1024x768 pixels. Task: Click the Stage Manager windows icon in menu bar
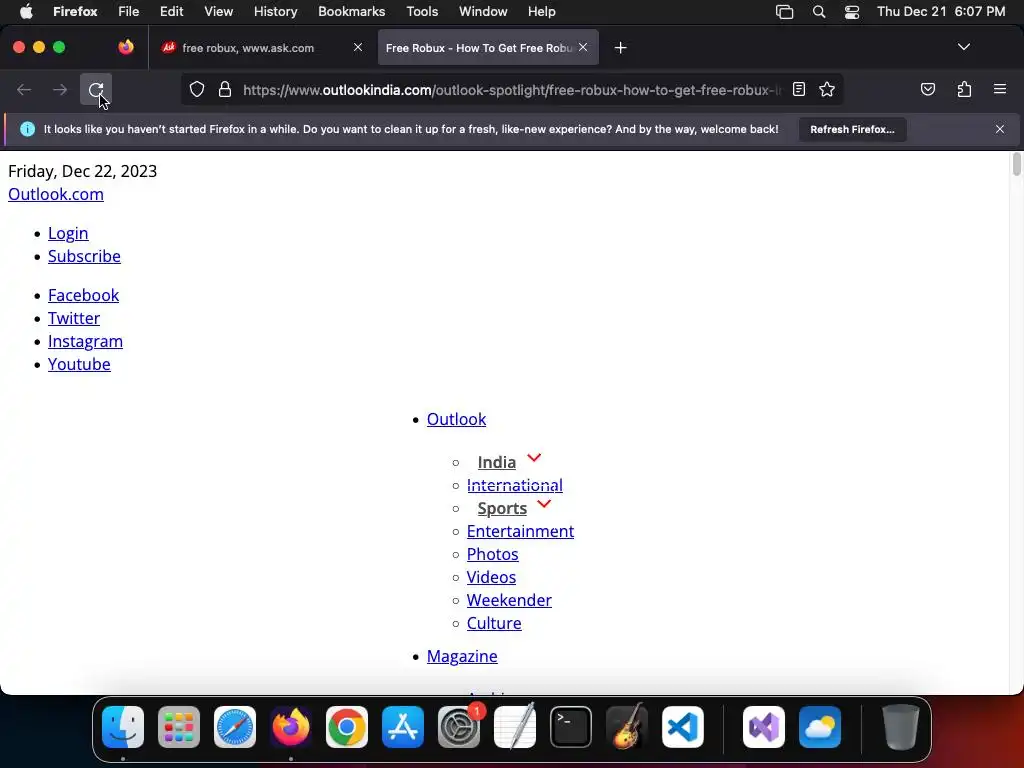tap(784, 12)
